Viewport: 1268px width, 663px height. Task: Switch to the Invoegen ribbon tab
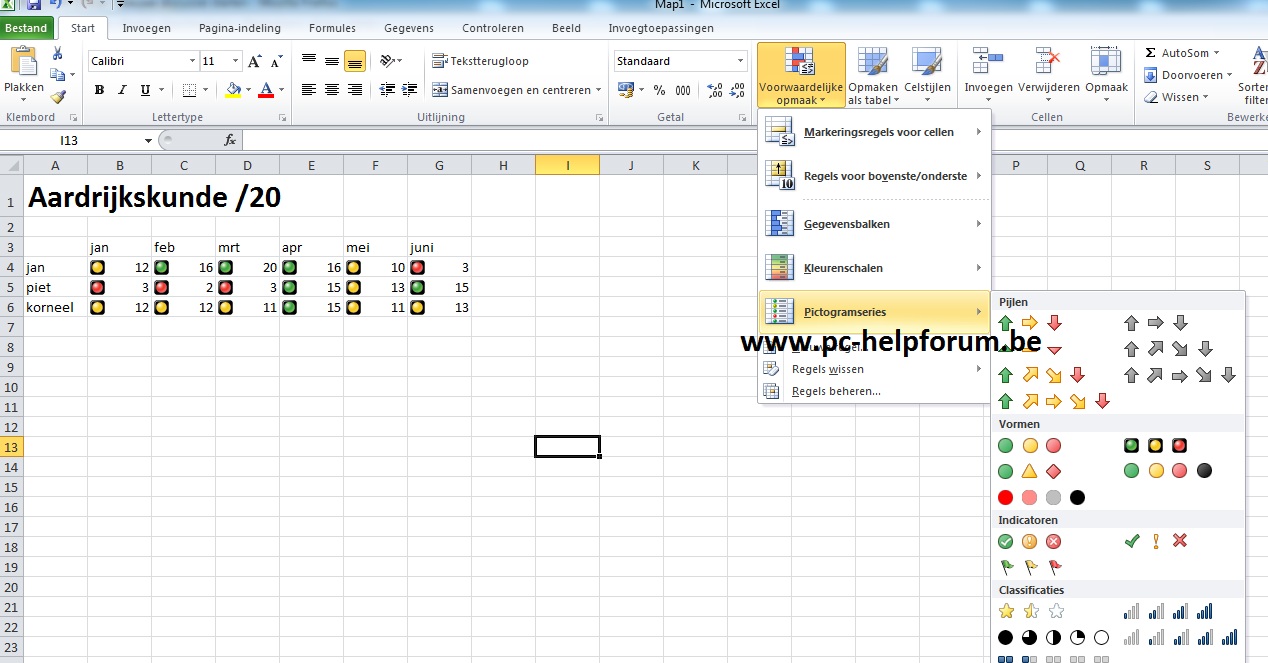[x=146, y=28]
